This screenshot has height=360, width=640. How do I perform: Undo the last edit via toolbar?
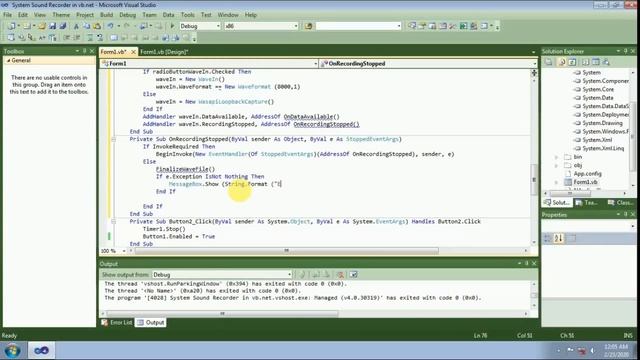pos(110,26)
